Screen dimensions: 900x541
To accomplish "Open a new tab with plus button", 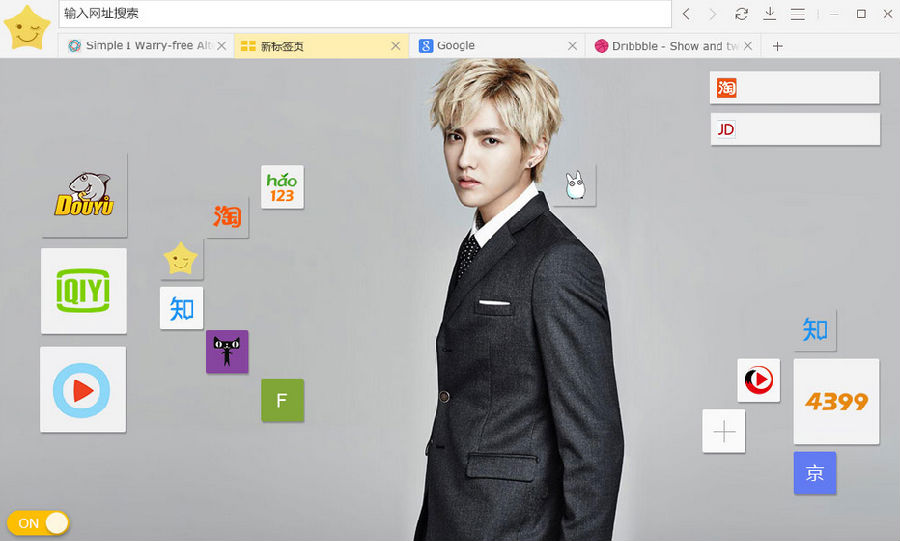I will coord(778,46).
